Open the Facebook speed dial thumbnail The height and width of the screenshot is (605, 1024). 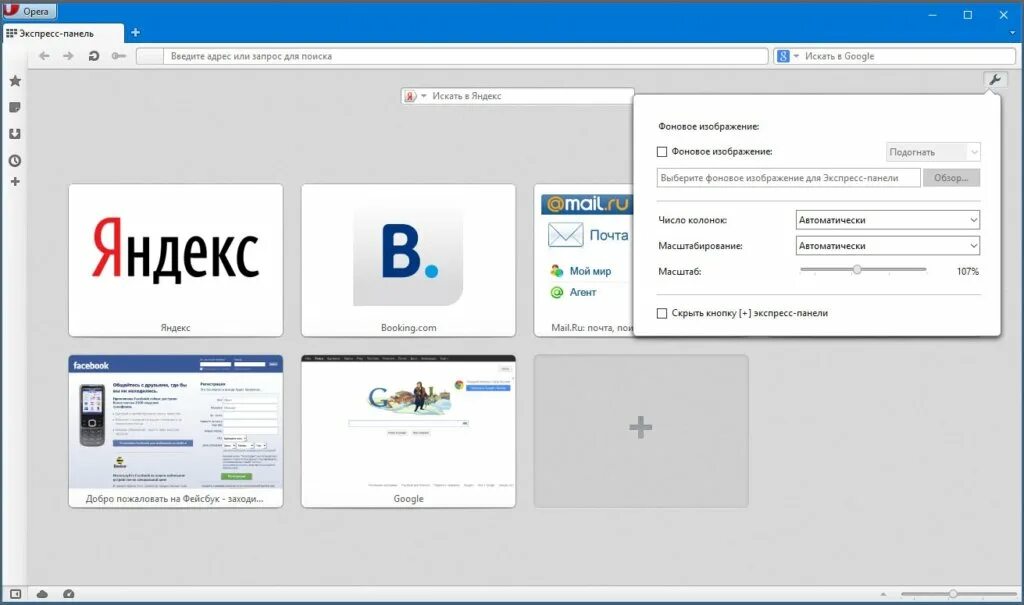[176, 431]
